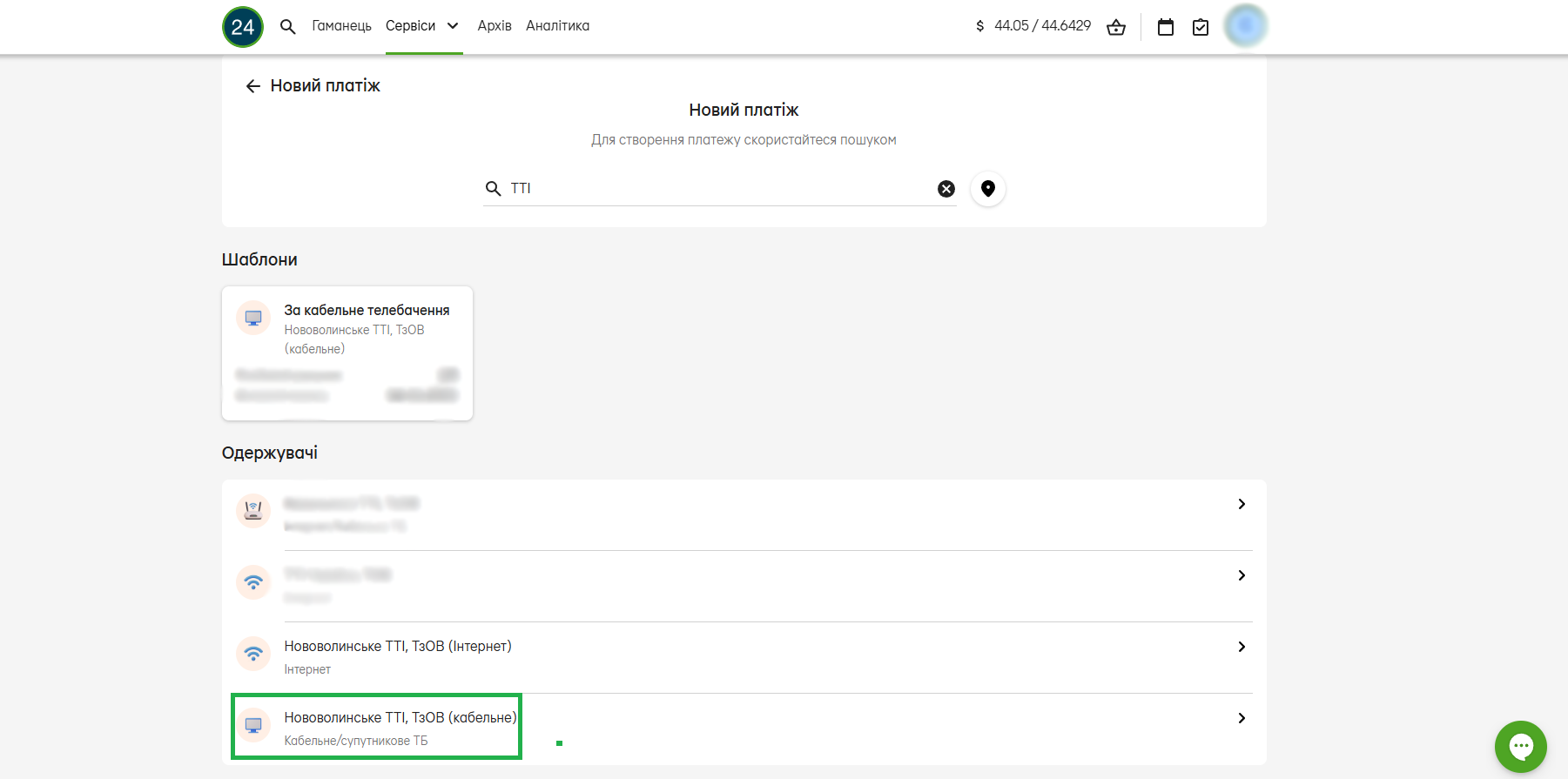Open the shopping basket icon

point(1116,27)
